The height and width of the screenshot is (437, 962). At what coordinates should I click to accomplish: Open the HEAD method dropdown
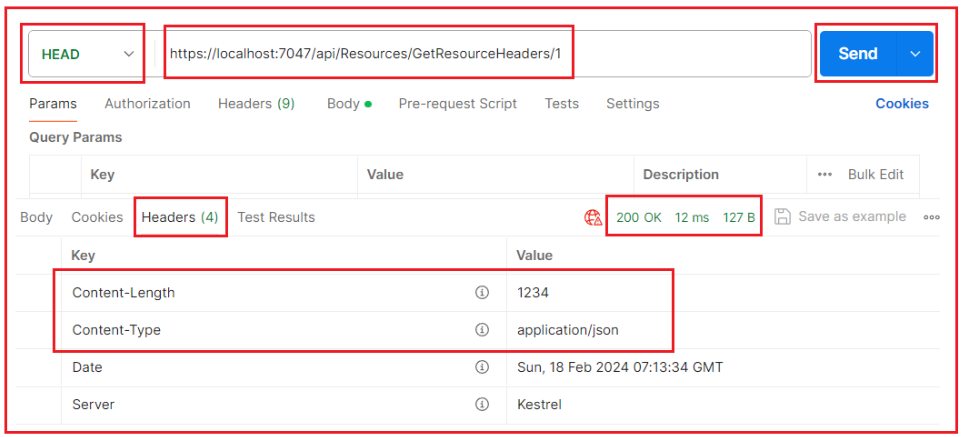(86, 54)
